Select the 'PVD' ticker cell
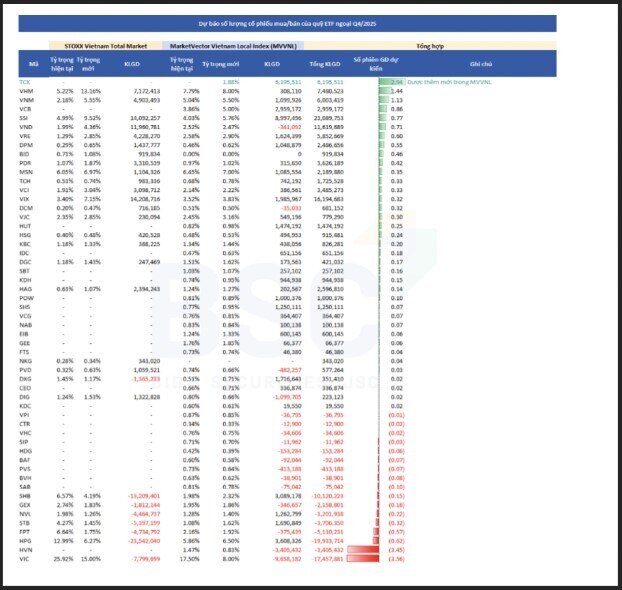The image size is (622, 590). click(25, 370)
